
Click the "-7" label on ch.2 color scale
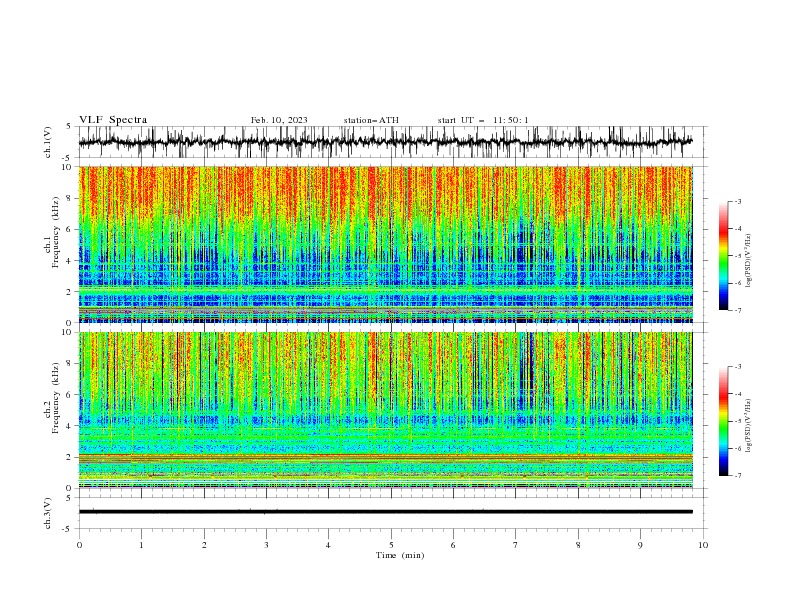click(737, 476)
